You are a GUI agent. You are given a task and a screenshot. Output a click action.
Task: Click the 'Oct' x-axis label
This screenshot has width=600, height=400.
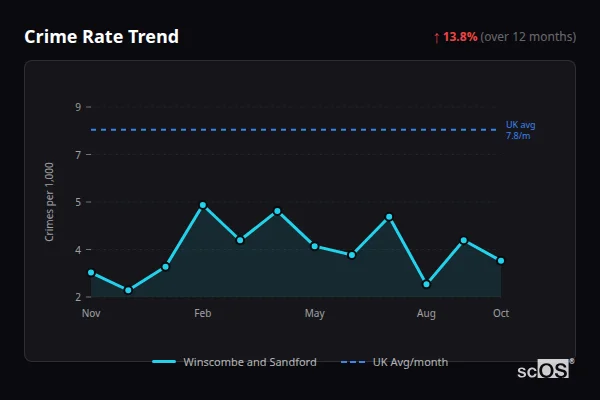501,313
